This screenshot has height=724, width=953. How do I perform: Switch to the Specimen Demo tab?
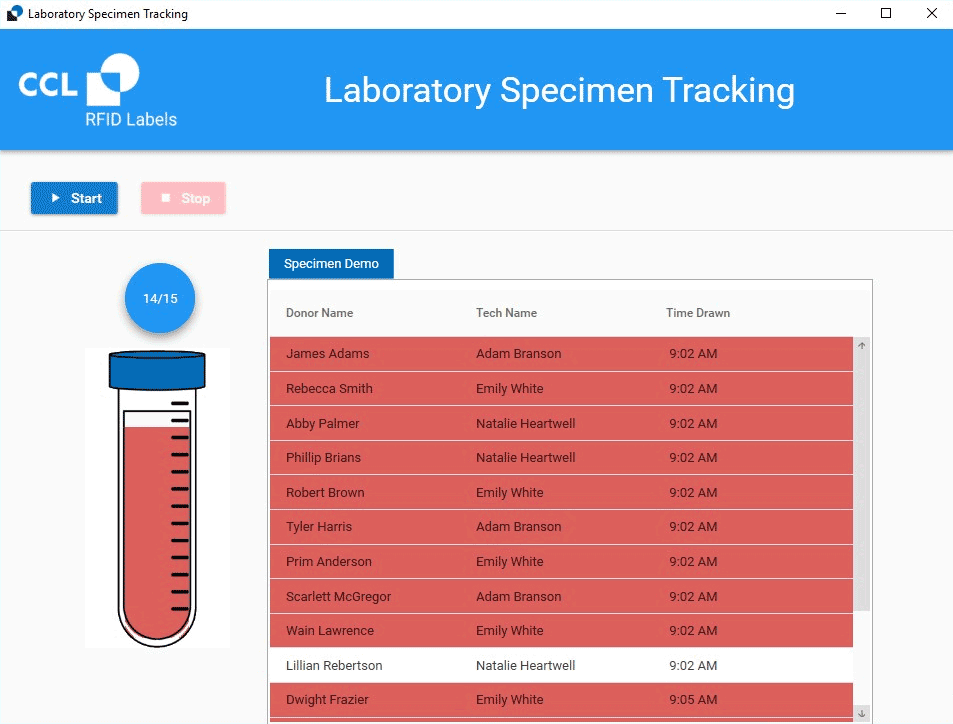331,264
